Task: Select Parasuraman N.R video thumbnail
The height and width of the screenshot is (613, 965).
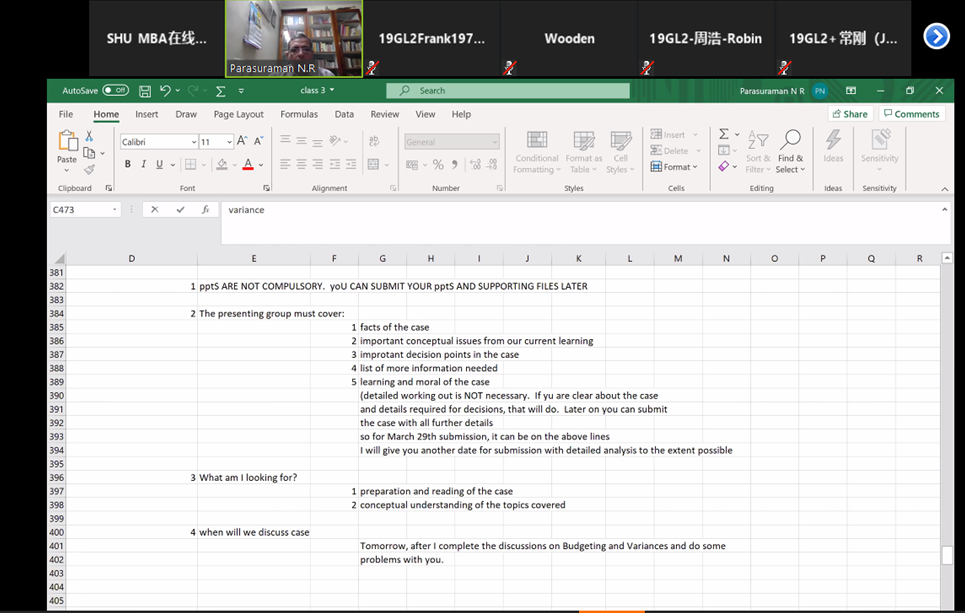Action: [x=294, y=38]
